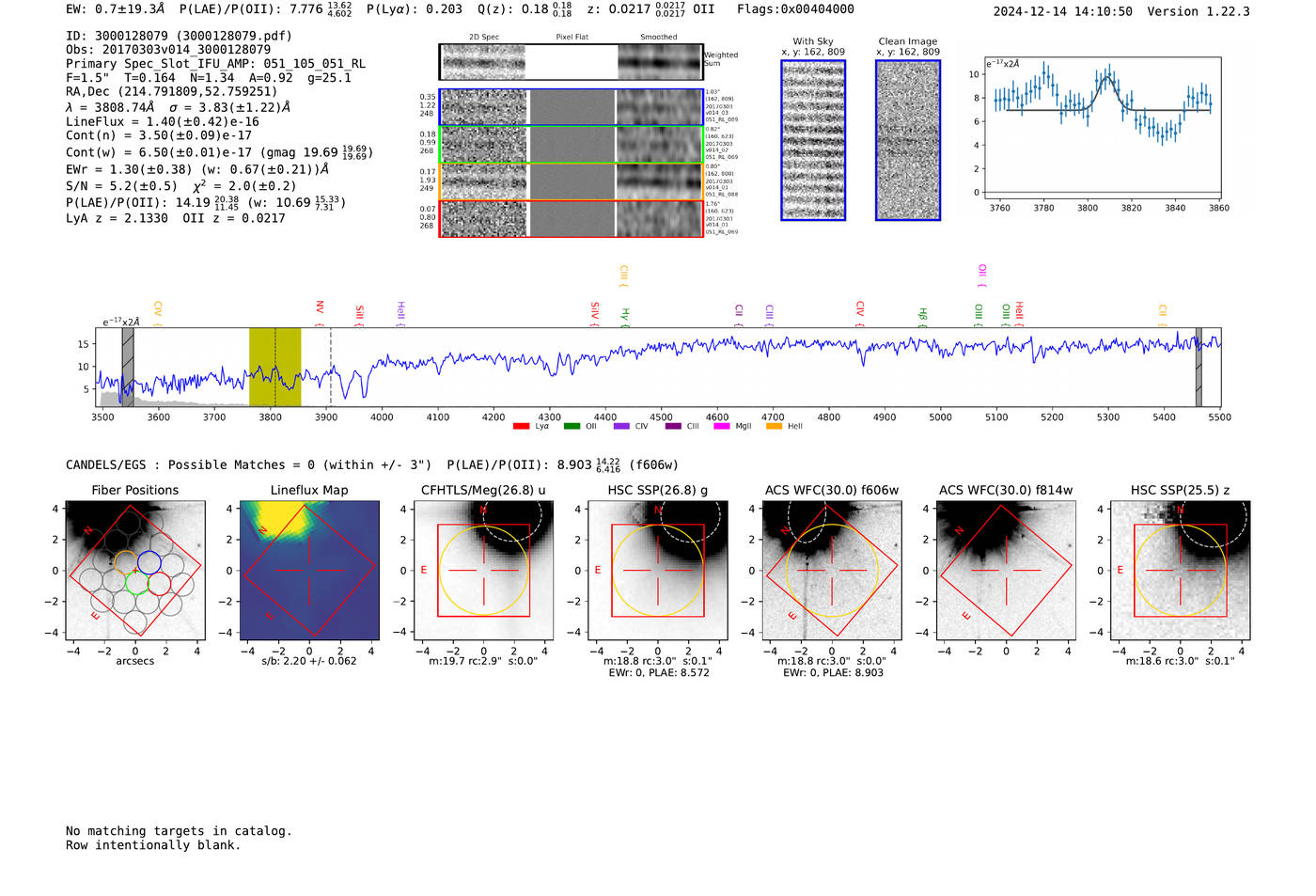Image resolution: width=1316 pixels, height=896 pixels.
Task: Click the Cont(w) gmag 19.69 line
Action: 219,152
